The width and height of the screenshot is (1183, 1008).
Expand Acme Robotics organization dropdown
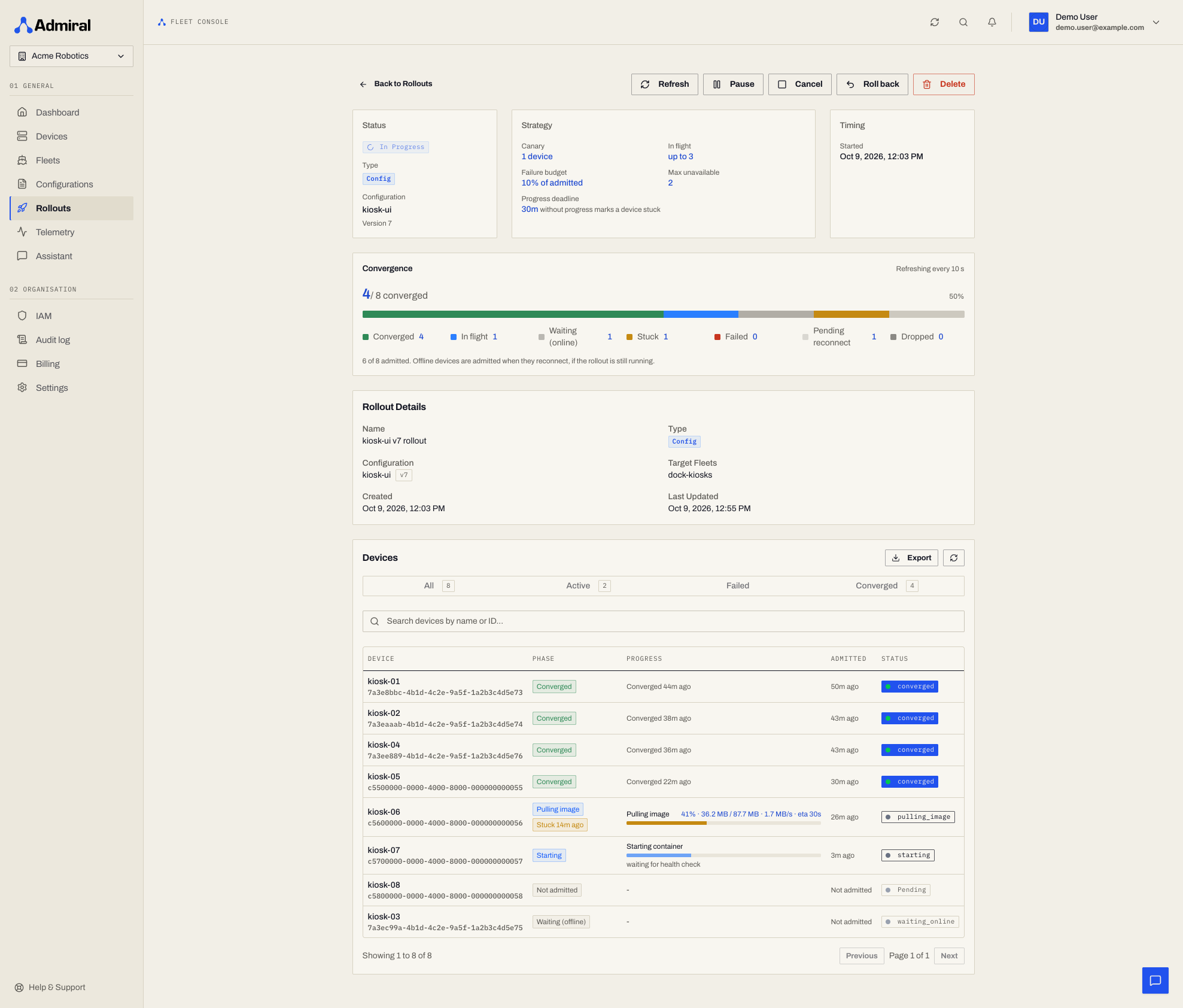[x=71, y=56]
